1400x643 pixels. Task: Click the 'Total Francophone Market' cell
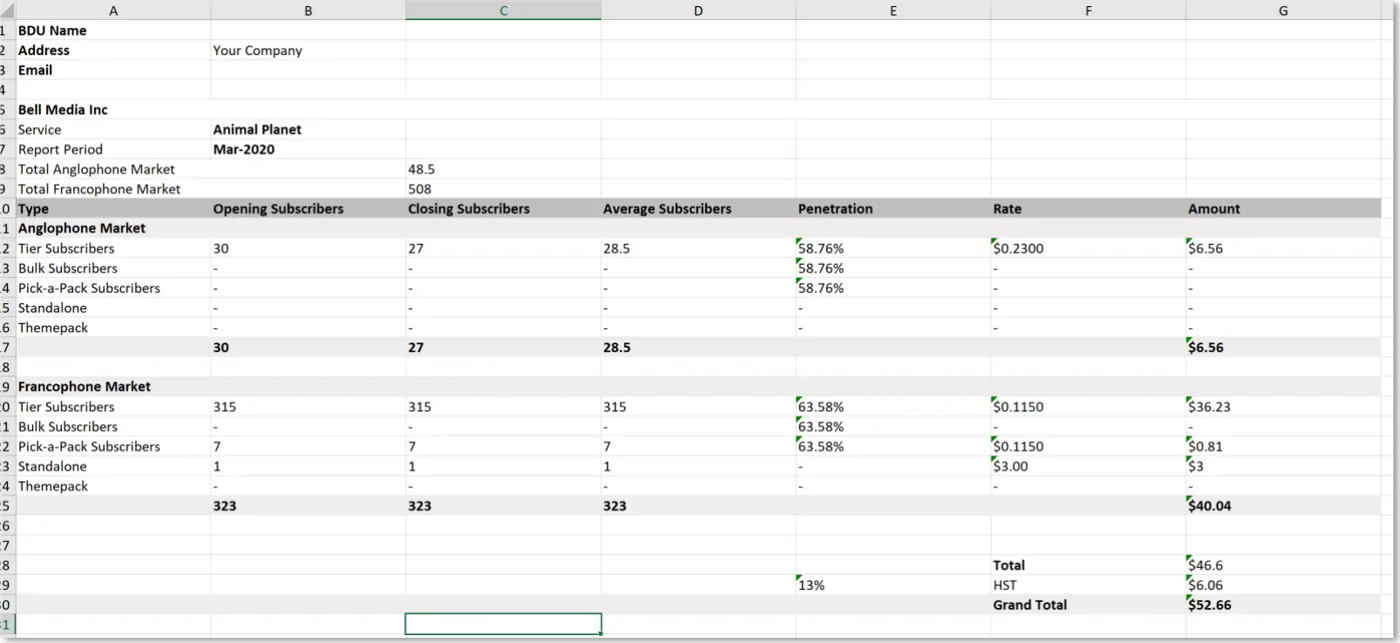point(113,189)
